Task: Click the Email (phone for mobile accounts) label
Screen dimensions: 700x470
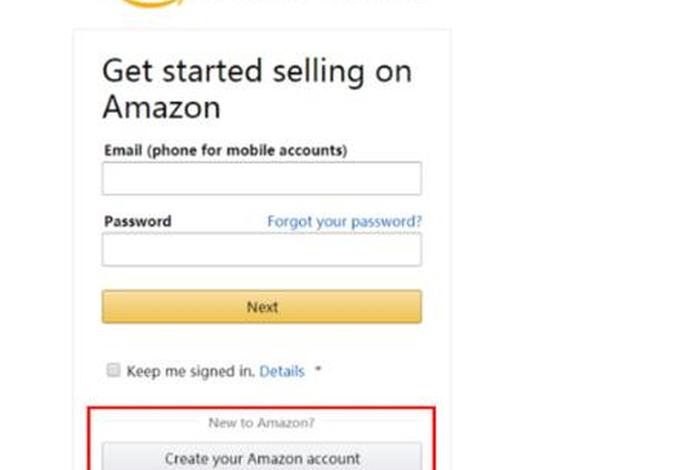Action: click(225, 150)
